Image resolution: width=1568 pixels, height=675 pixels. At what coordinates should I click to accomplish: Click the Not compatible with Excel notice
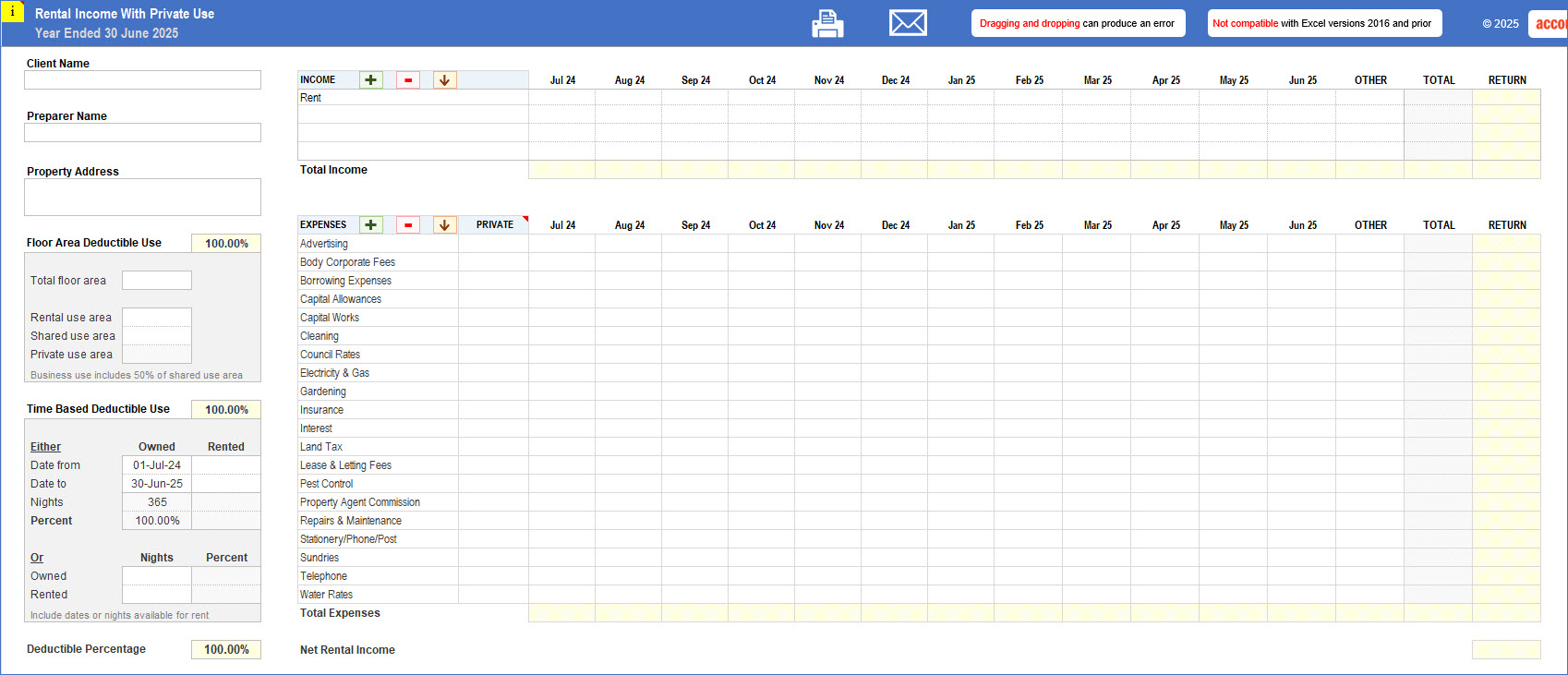1324,23
